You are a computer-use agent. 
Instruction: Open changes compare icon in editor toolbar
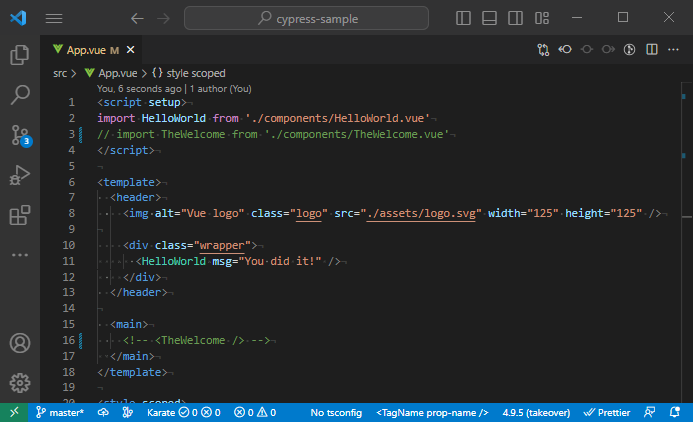[x=543, y=49]
